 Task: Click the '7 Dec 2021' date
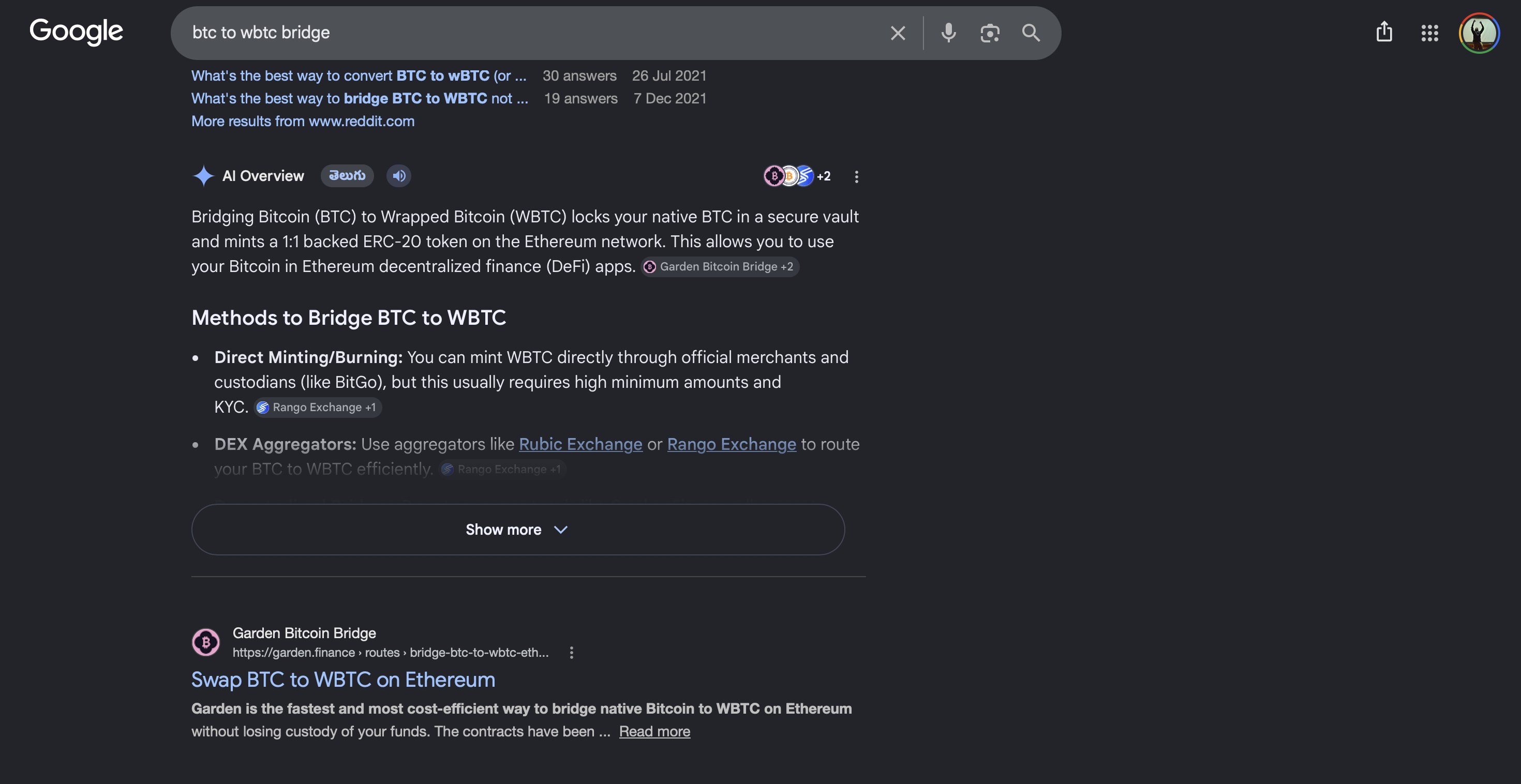coord(669,98)
